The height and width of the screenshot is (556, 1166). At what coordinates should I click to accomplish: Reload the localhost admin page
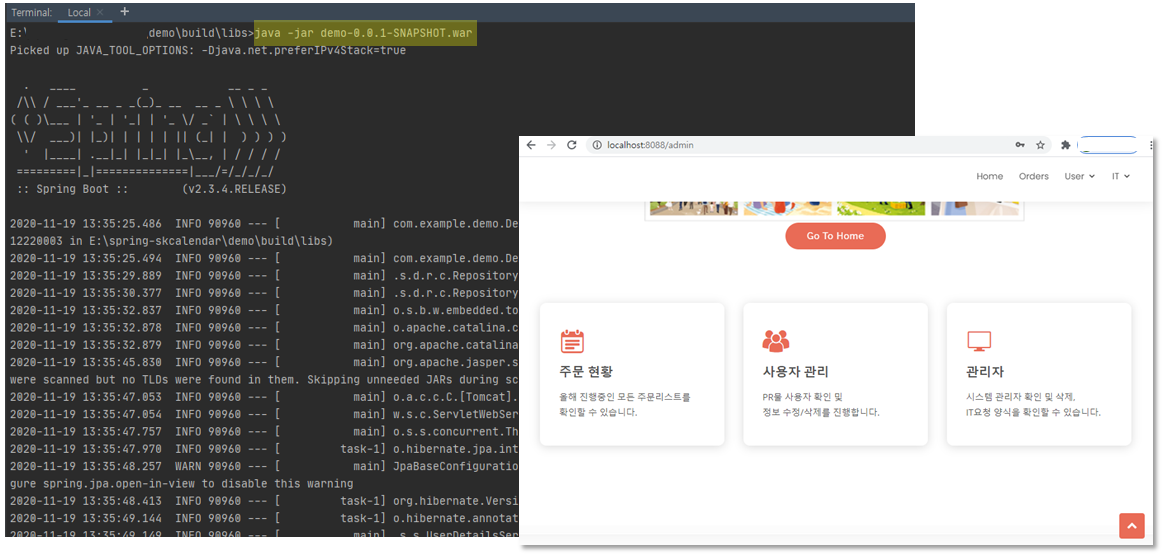pyautogui.click(x=572, y=145)
